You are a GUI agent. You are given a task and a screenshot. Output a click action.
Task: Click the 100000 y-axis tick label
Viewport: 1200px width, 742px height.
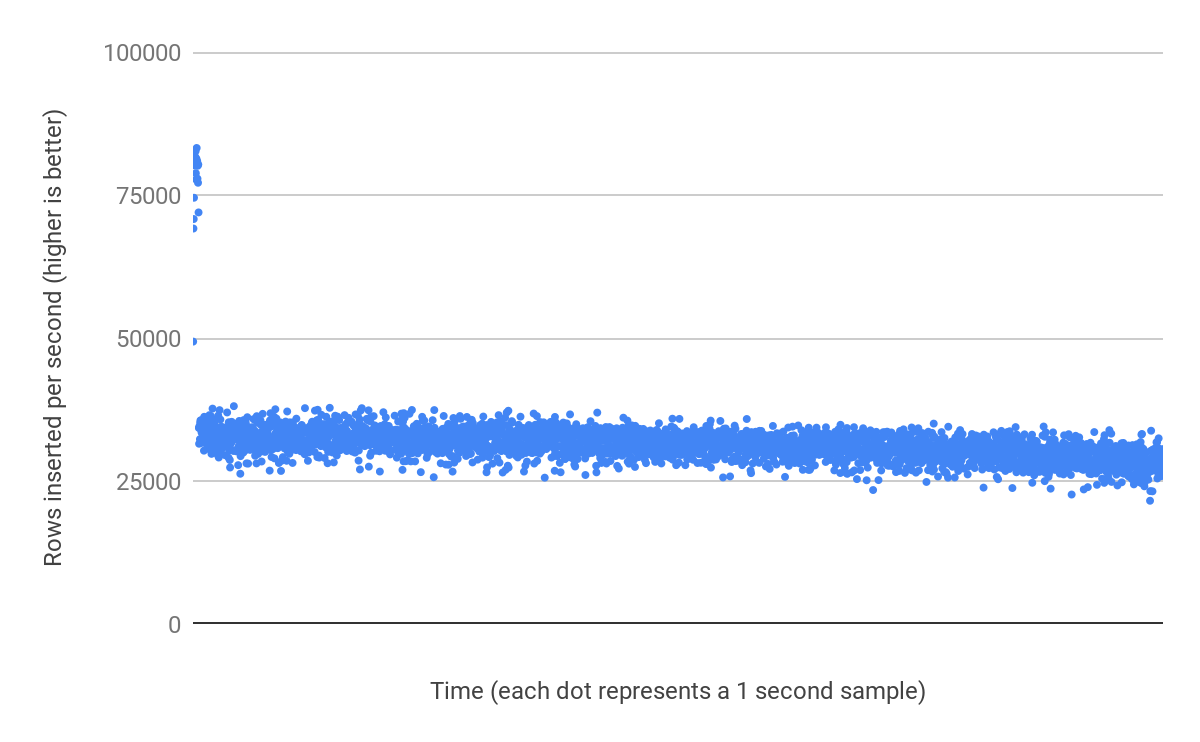142,52
